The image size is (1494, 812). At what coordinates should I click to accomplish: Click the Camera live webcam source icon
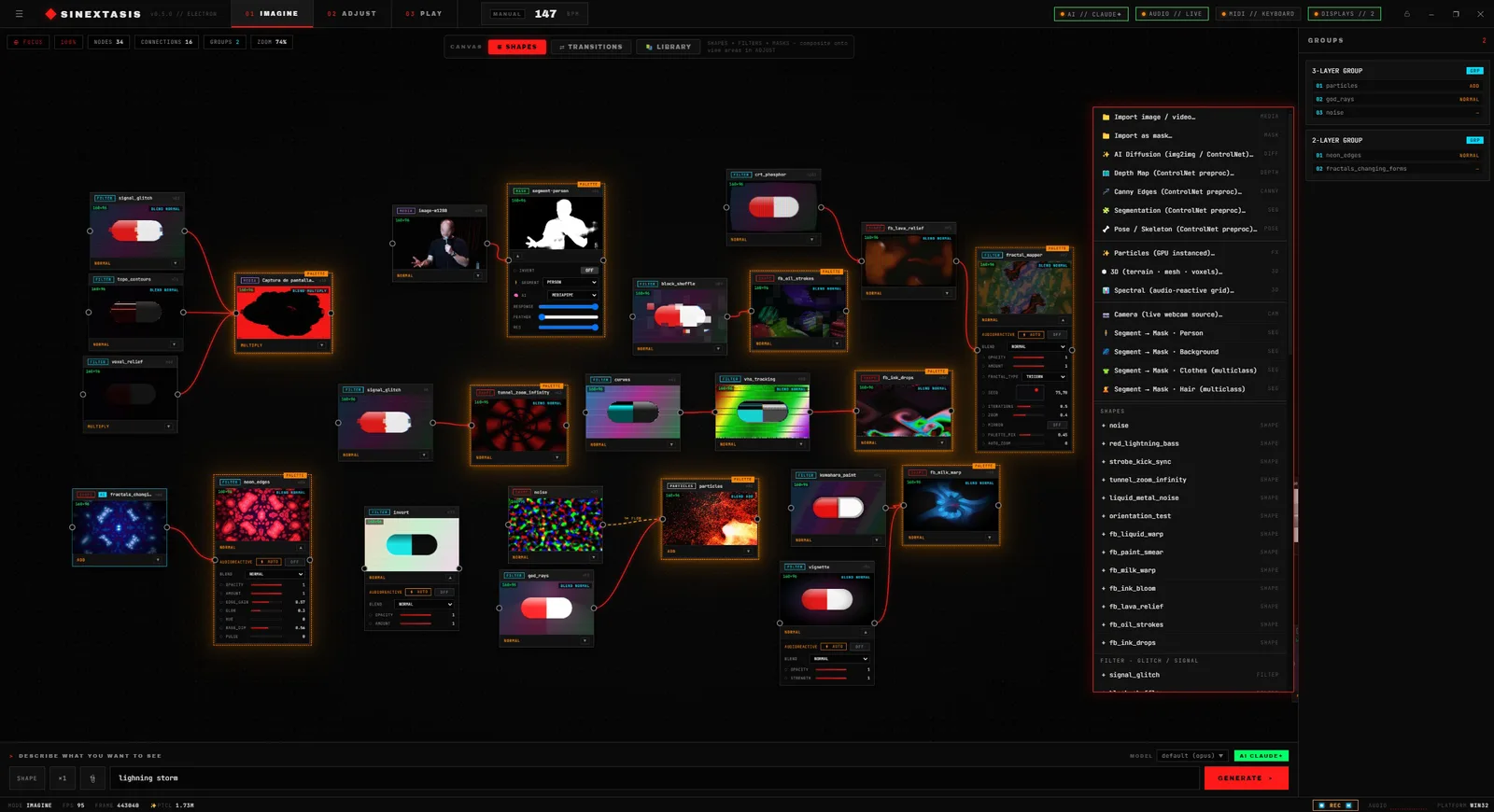point(1106,315)
